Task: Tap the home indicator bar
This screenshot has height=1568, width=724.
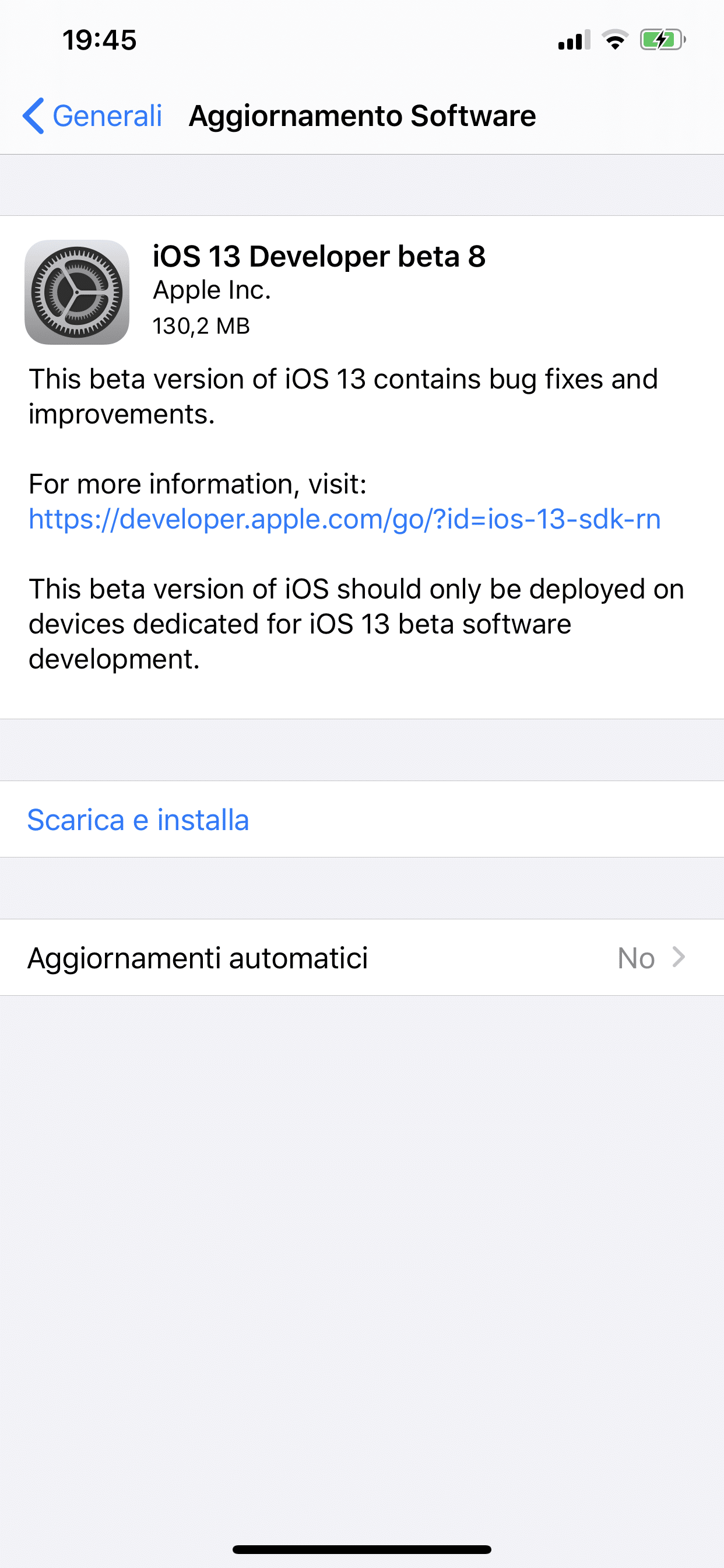Action: 362,1549
